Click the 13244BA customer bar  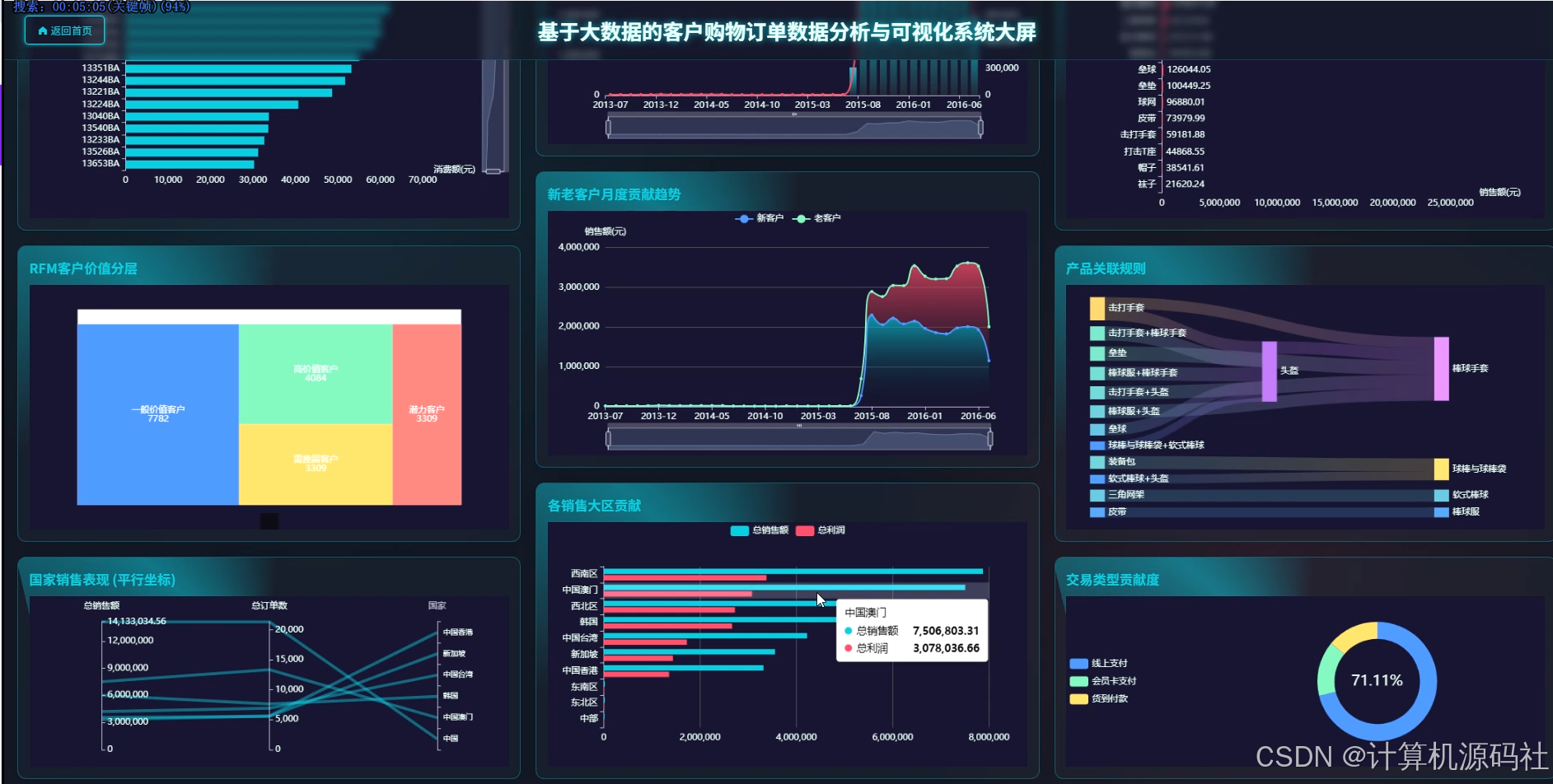[x=235, y=81]
